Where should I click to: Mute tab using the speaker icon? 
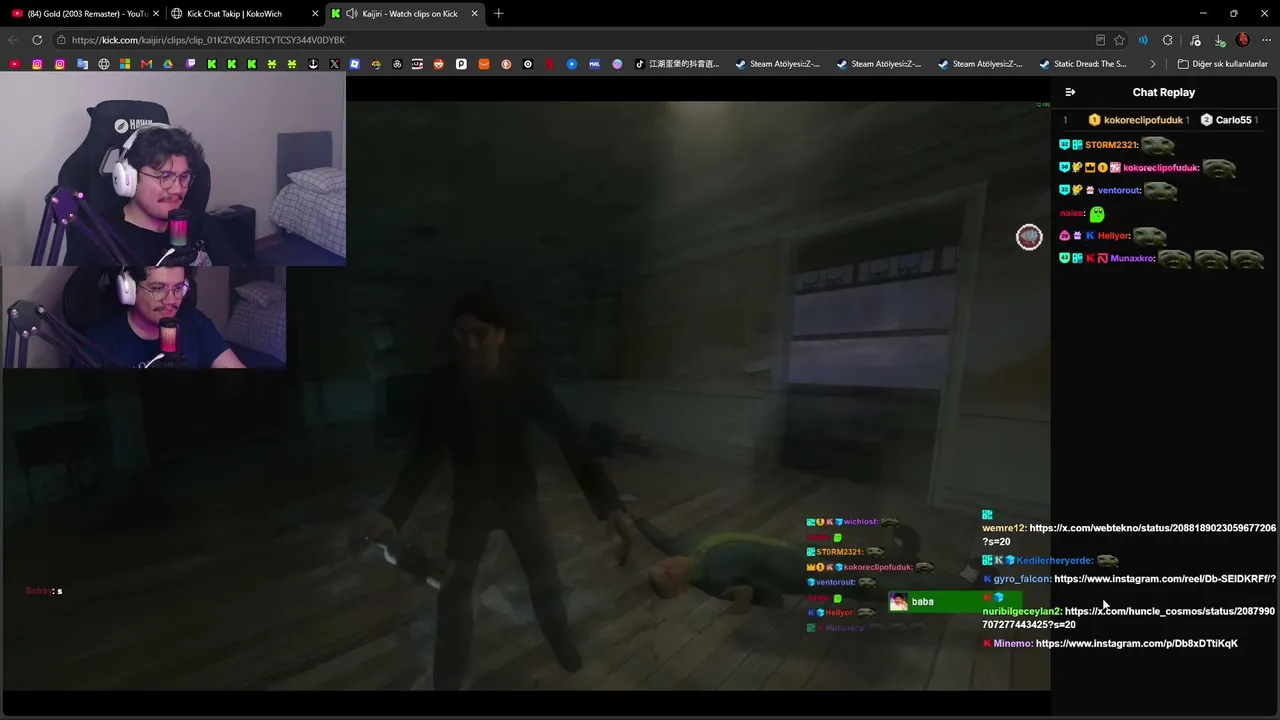coord(351,13)
